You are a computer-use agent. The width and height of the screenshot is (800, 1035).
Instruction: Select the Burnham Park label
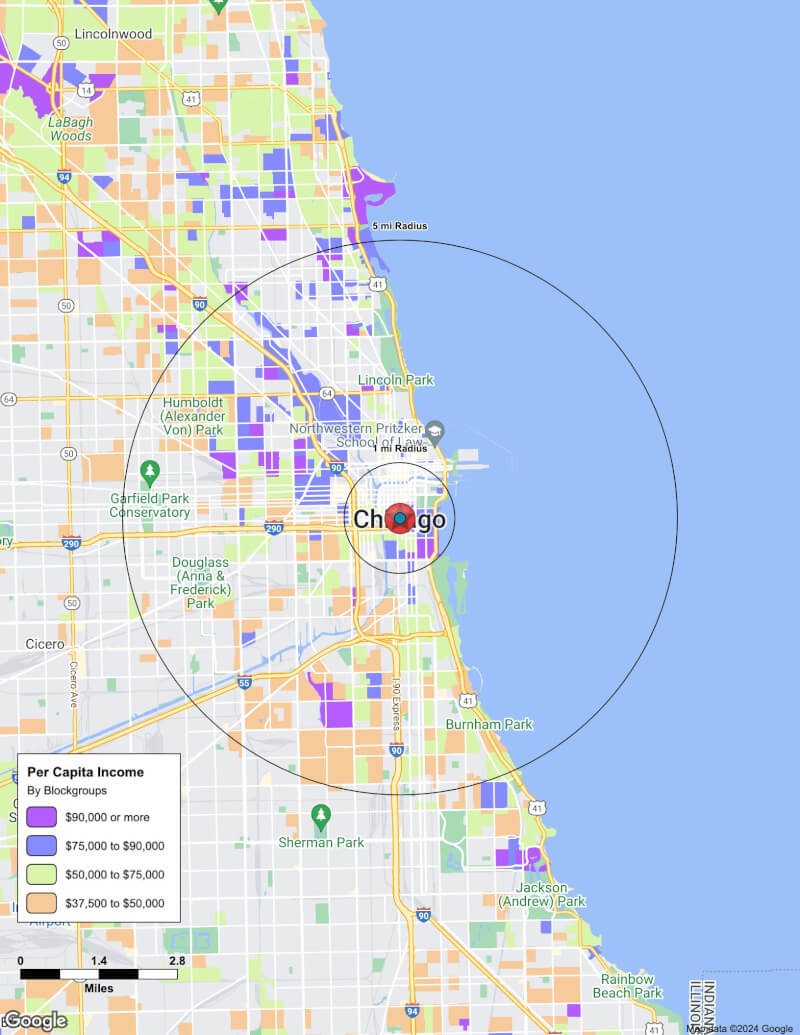tap(489, 724)
